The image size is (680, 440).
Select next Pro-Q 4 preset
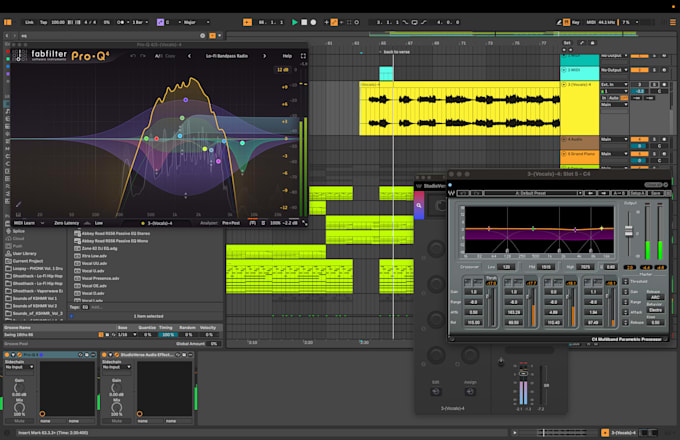click(264, 56)
